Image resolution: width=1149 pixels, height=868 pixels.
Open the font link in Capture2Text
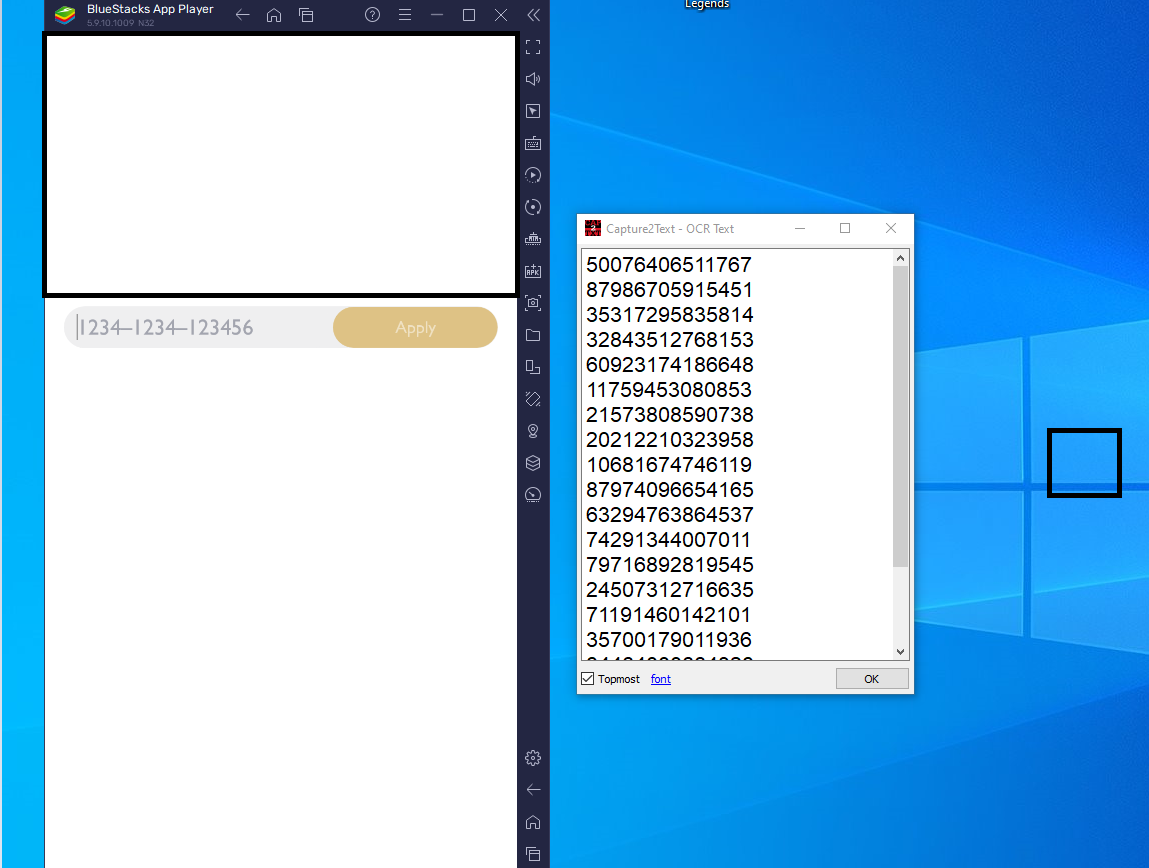[660, 679]
